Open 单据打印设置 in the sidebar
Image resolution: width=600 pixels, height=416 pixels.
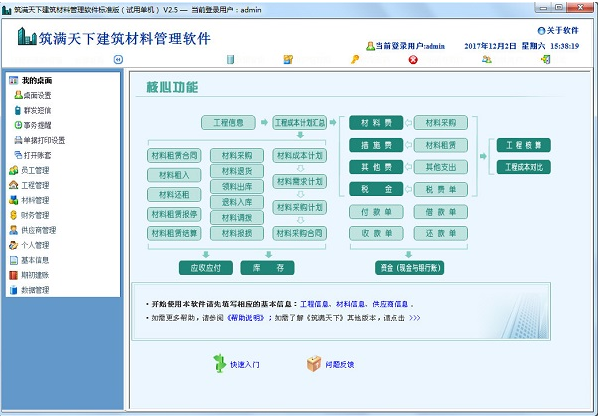click(x=39, y=140)
